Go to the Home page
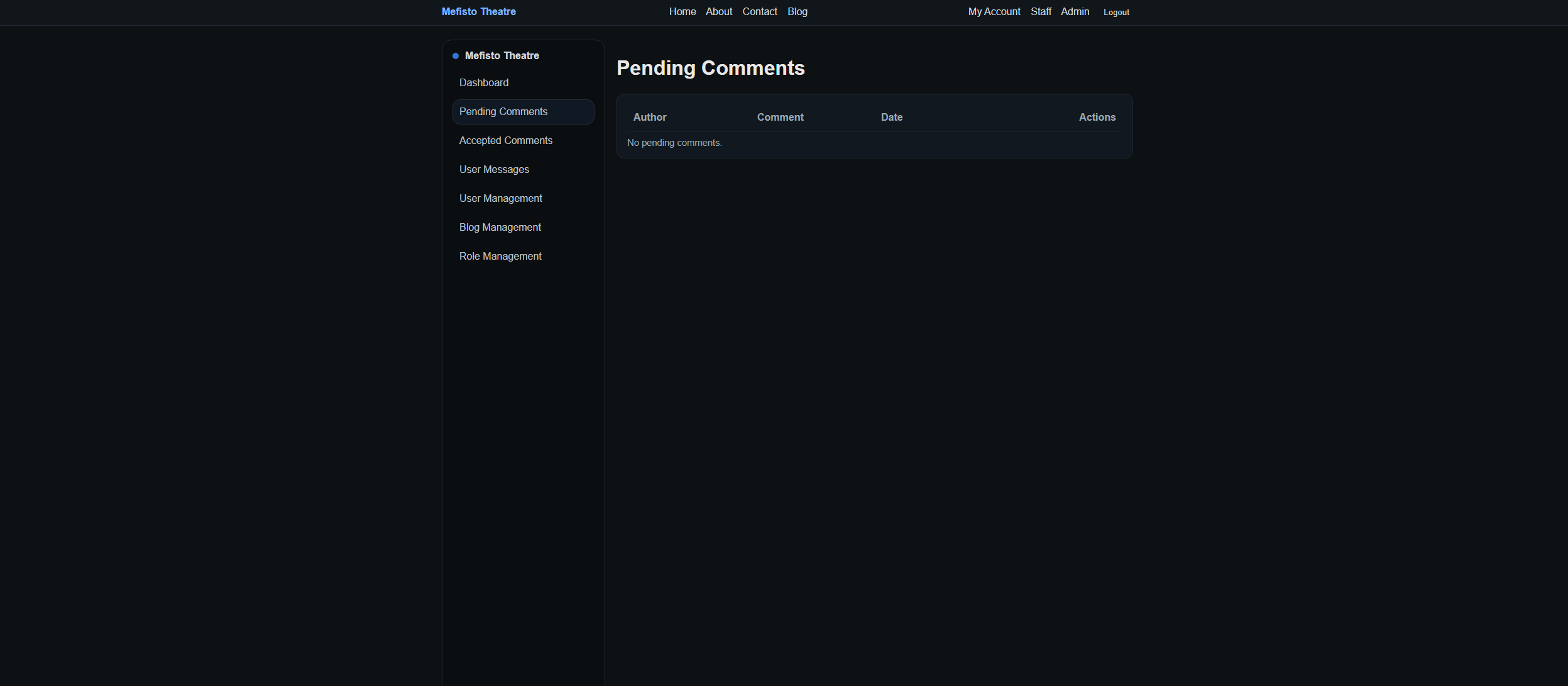This screenshot has width=1568, height=686. 682,11
